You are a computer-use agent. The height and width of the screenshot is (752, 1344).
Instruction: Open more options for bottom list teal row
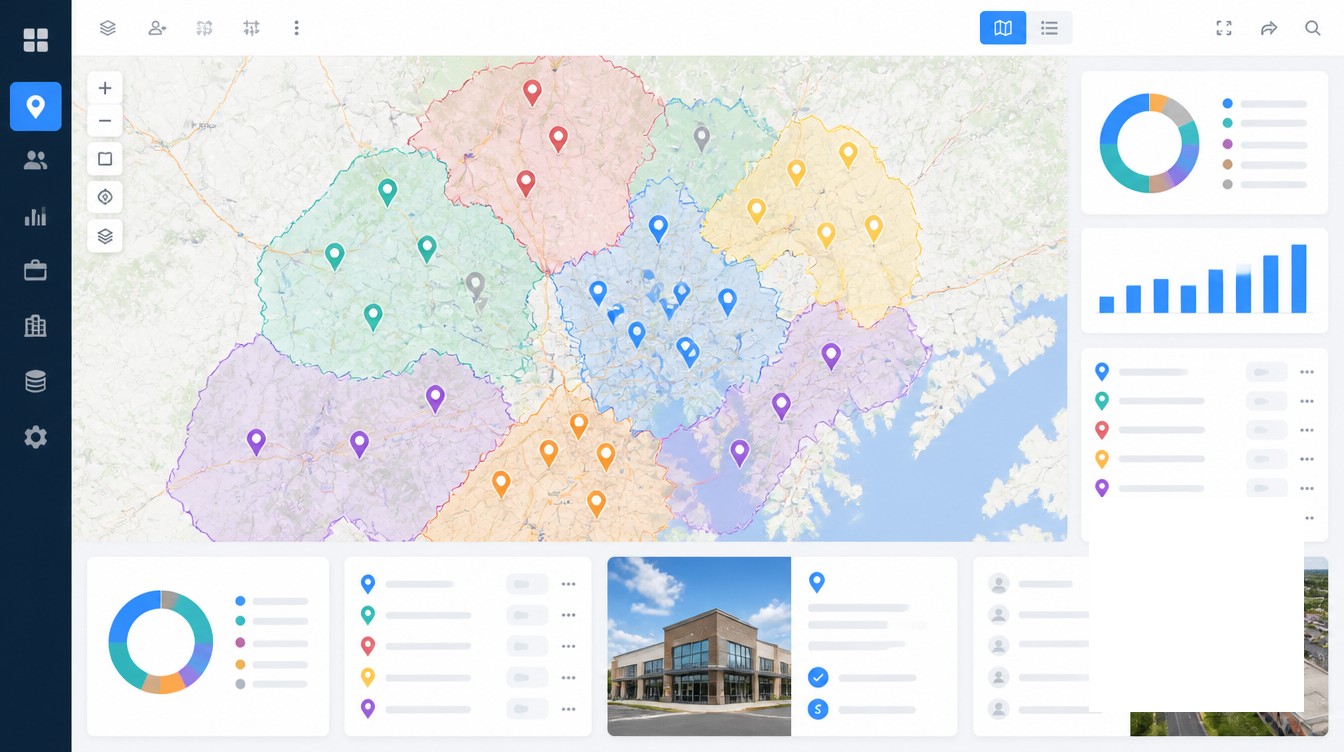[x=569, y=615]
